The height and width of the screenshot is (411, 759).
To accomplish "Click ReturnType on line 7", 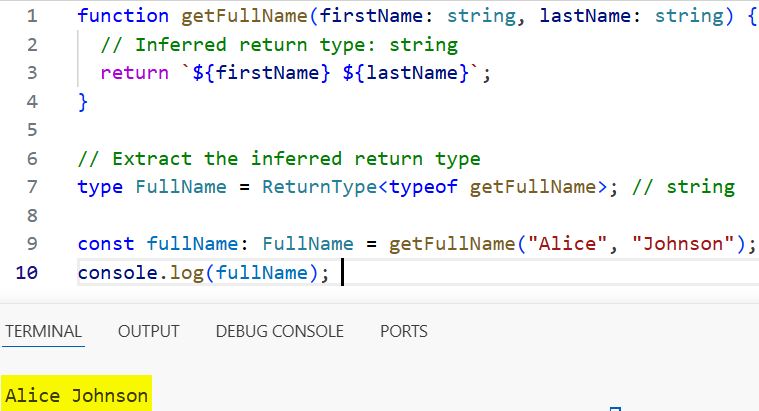I will point(319,187).
